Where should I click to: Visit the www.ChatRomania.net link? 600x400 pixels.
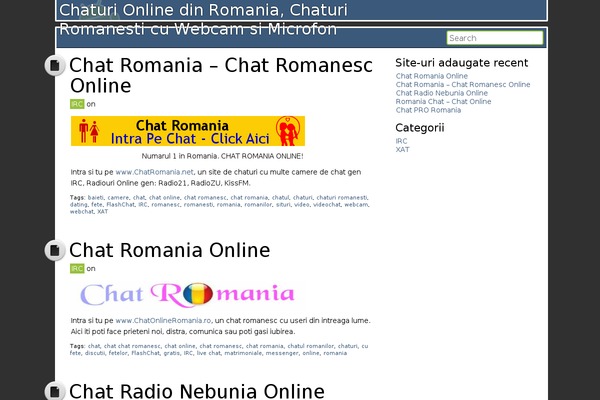click(155, 172)
